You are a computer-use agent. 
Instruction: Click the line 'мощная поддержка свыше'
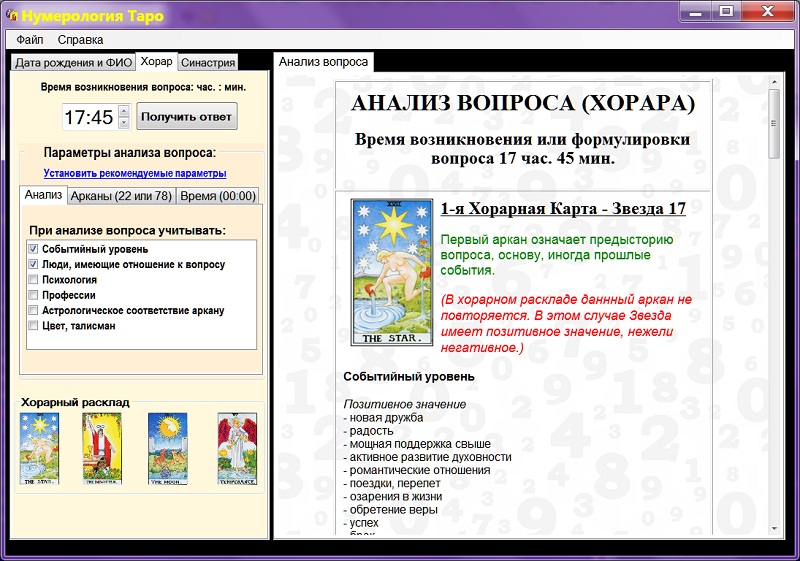coord(417,444)
